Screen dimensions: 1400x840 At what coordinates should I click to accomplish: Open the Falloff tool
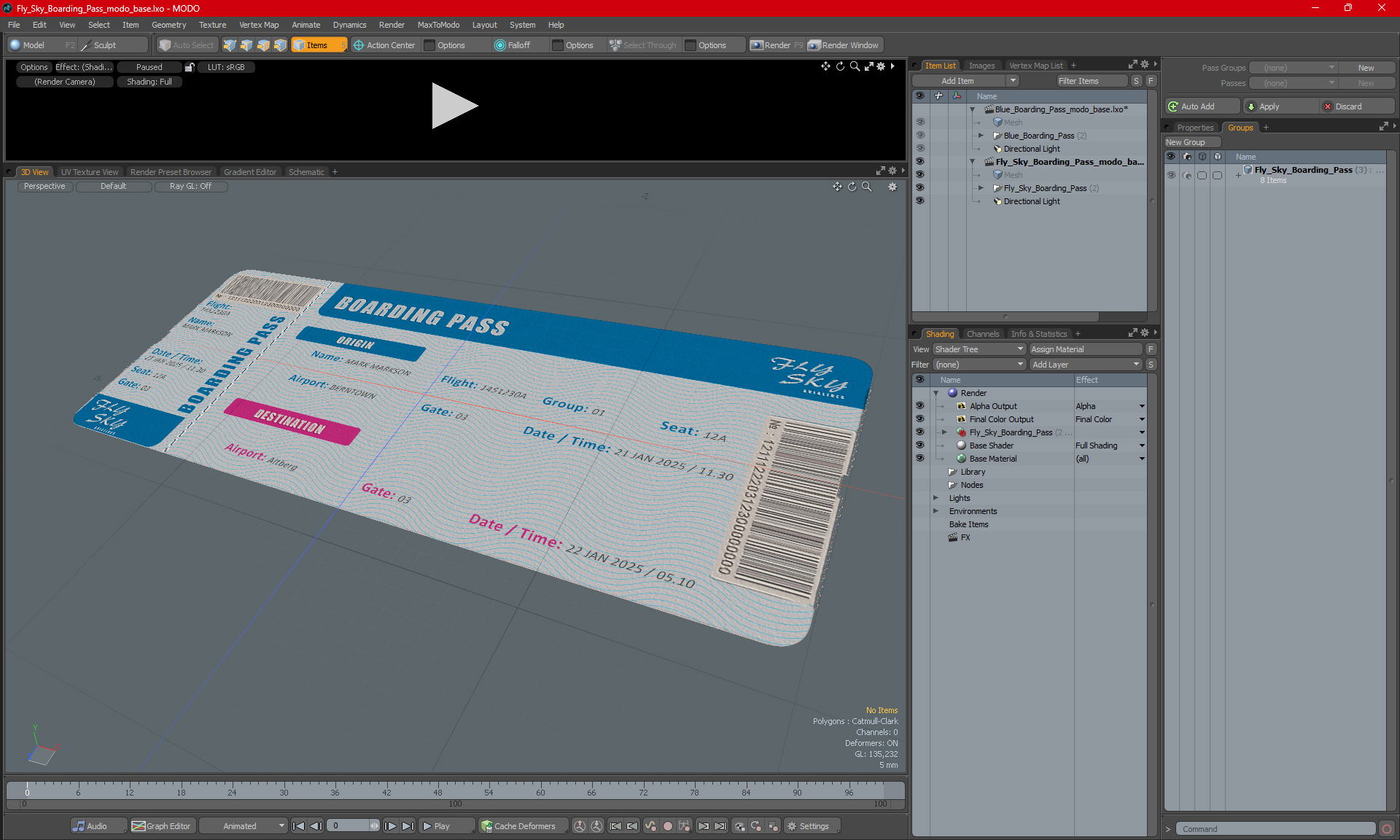click(513, 45)
